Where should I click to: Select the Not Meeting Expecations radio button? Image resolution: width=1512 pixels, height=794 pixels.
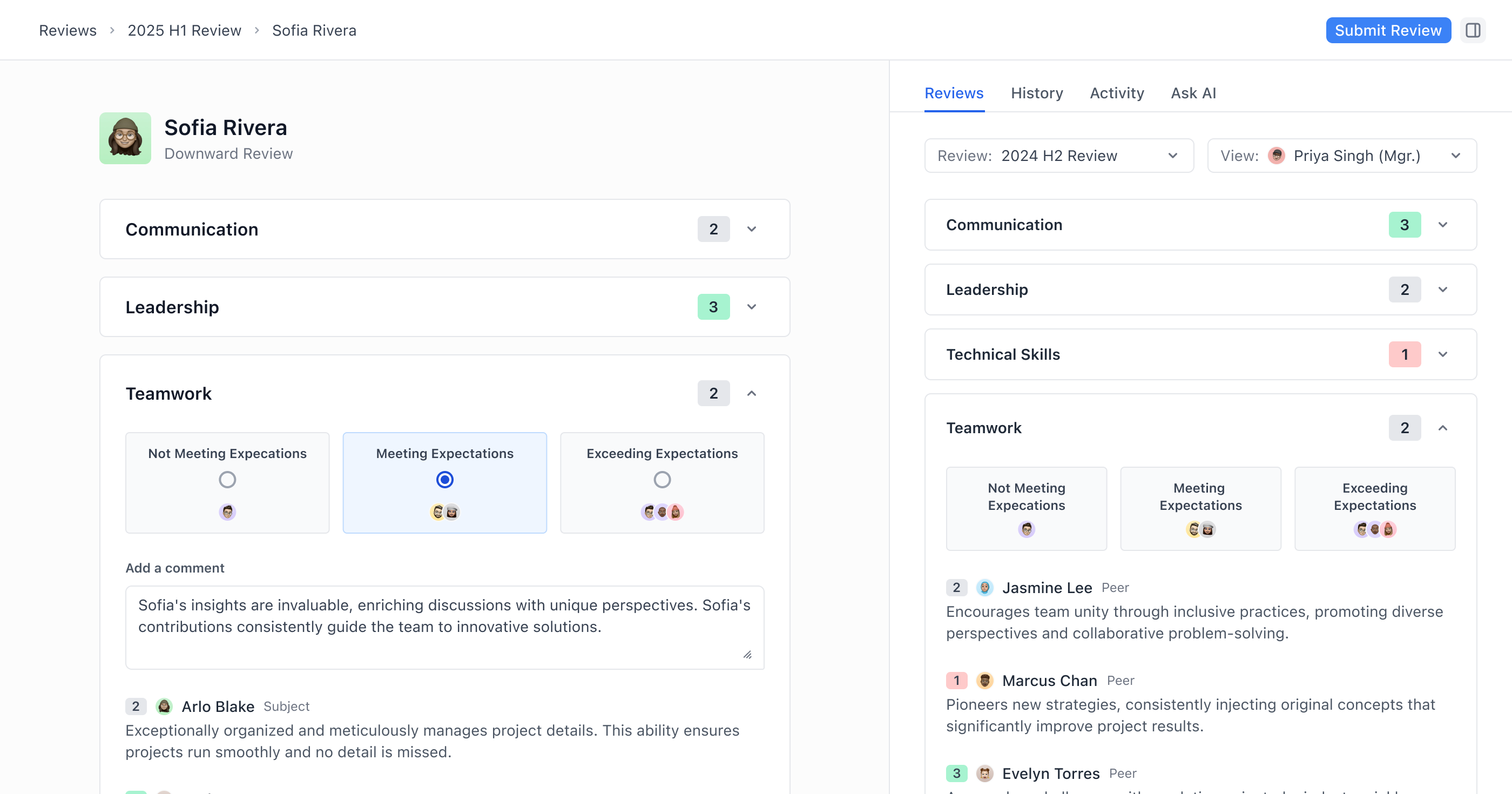pos(227,479)
